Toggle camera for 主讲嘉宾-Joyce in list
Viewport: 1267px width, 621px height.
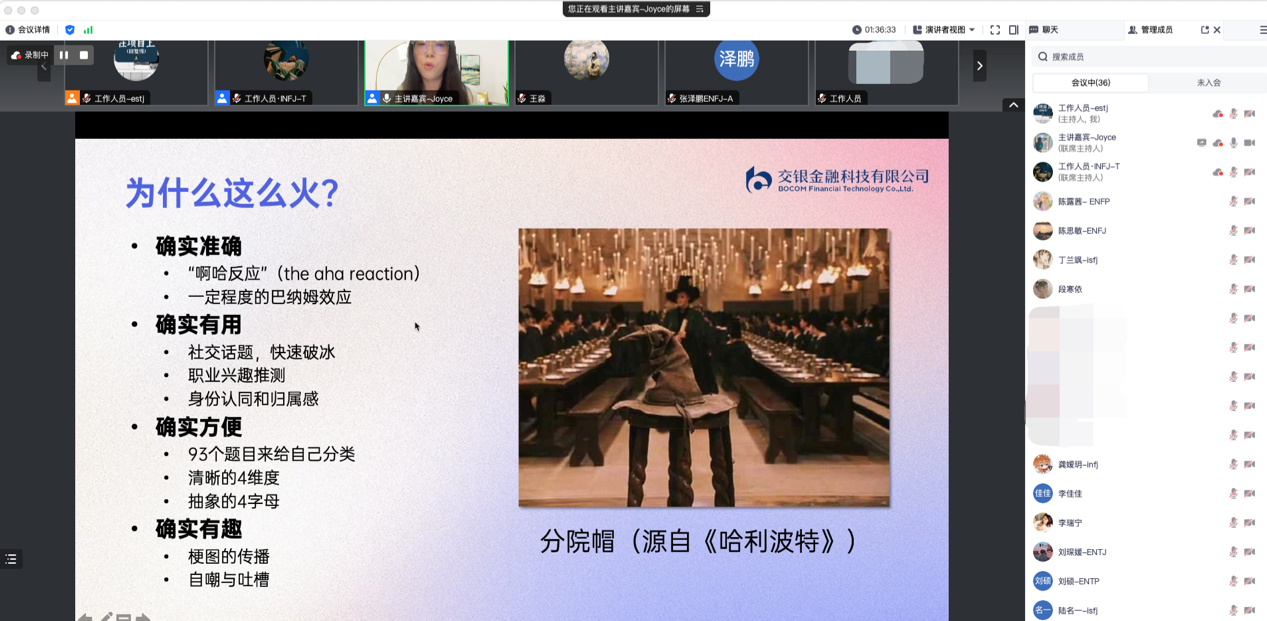pos(1250,143)
